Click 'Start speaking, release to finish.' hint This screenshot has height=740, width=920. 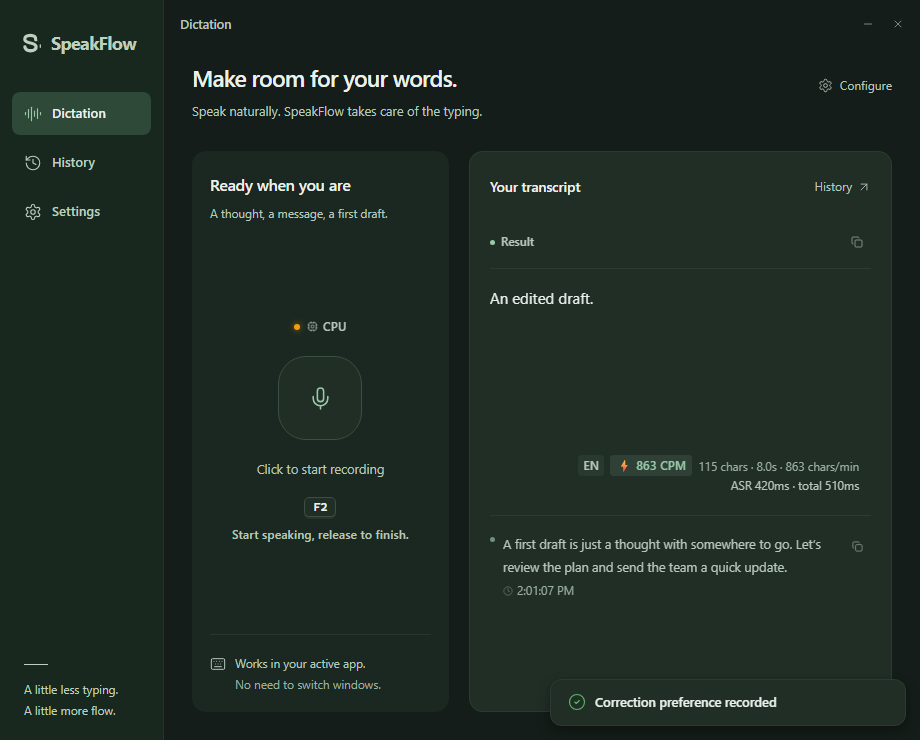(320, 535)
